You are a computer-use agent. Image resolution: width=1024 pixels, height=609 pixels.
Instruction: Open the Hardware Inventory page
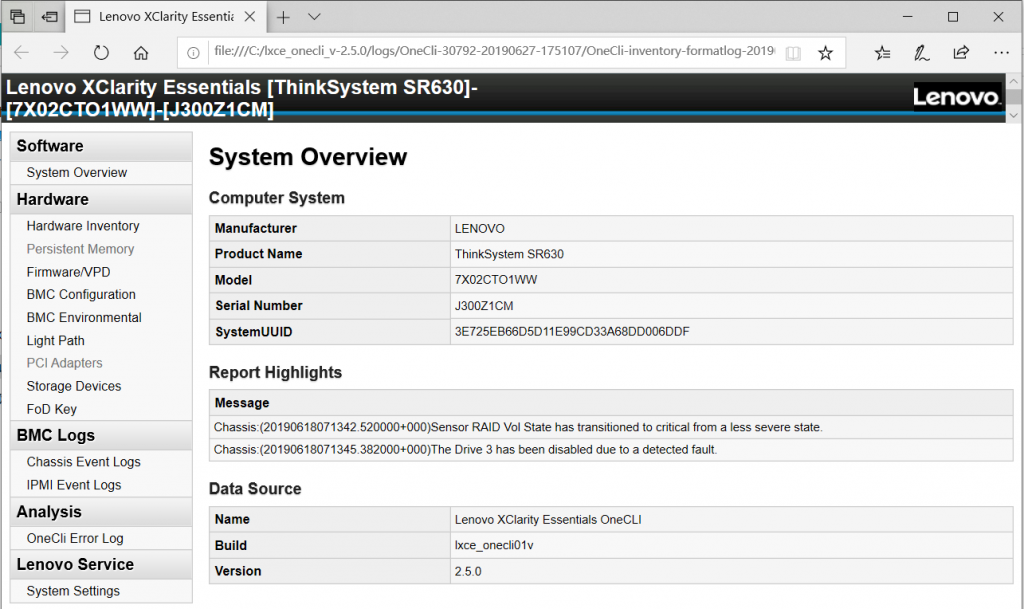[83, 226]
